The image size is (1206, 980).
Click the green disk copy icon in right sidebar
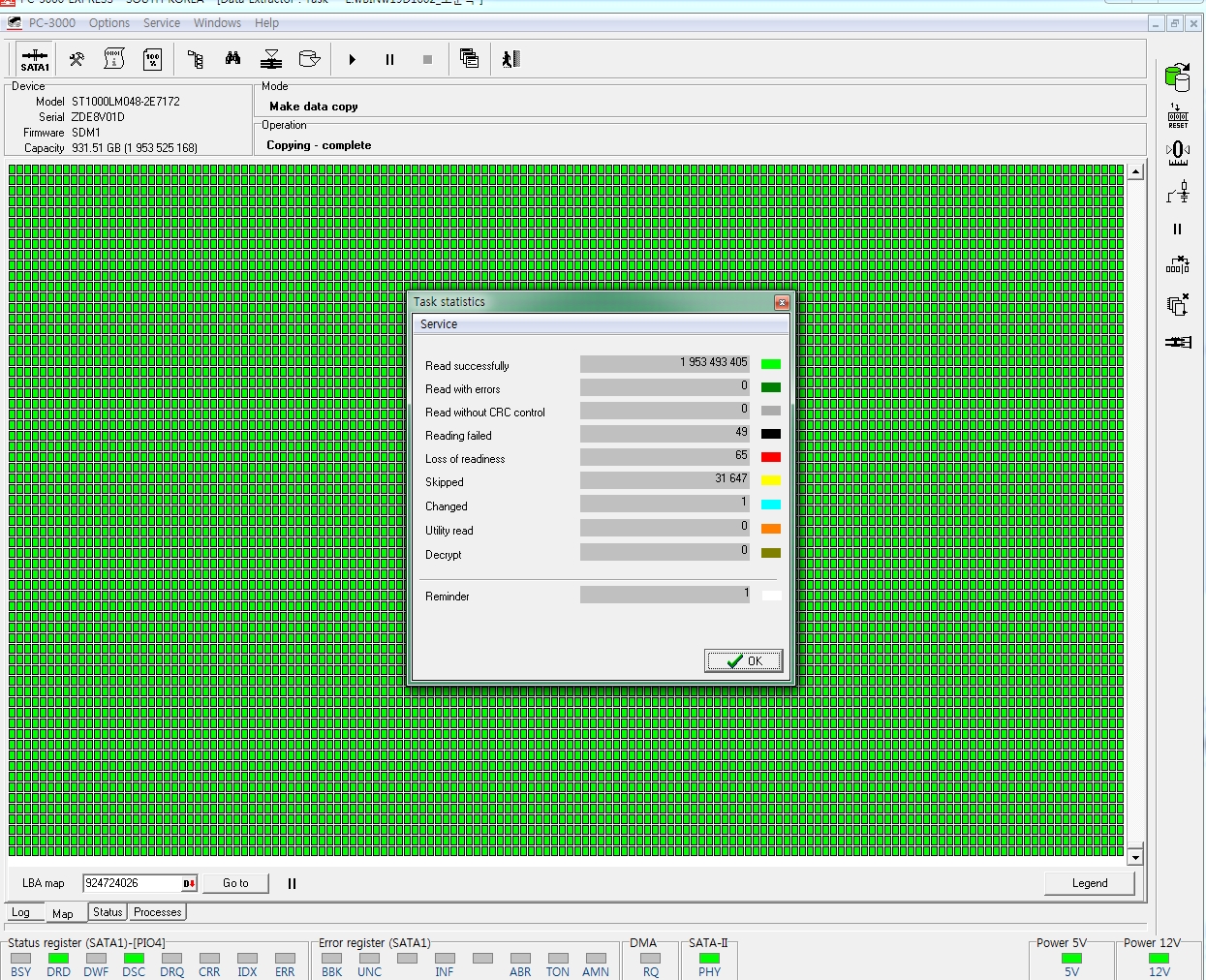[x=1178, y=77]
